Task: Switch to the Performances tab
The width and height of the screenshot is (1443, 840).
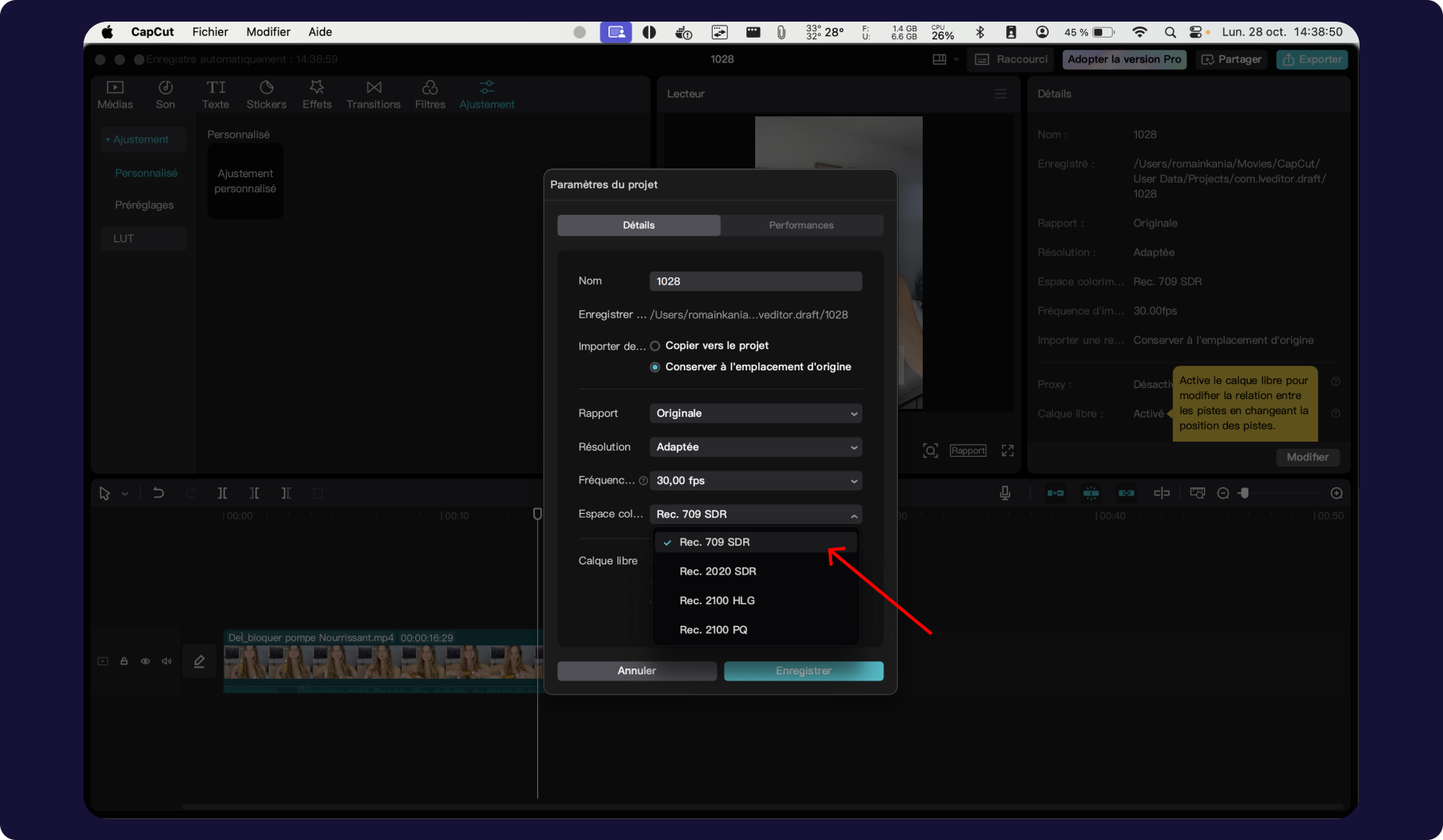Action: point(801,225)
